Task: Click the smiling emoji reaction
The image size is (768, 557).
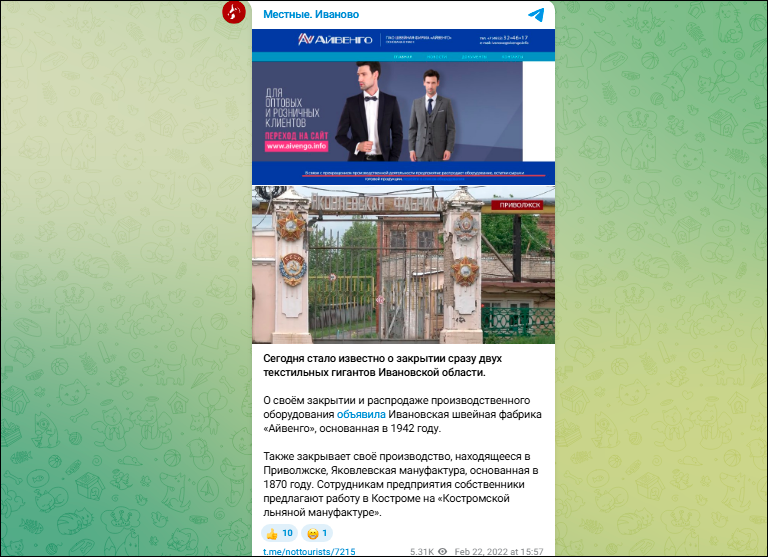Action: [x=317, y=533]
